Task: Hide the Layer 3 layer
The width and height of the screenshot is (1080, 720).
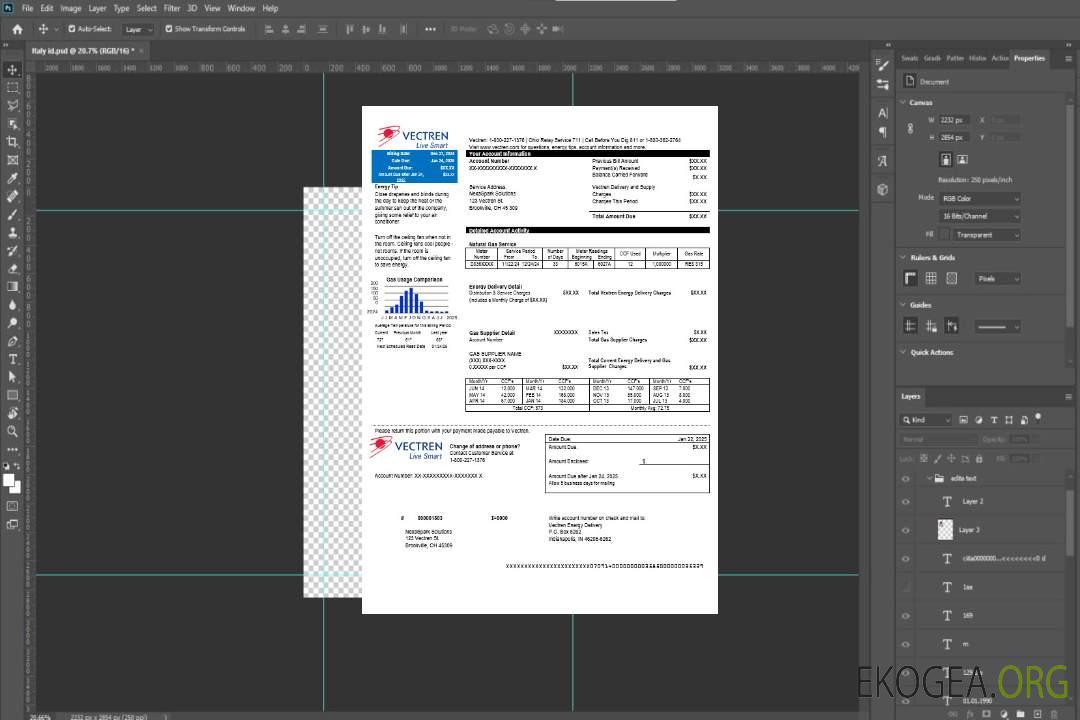Action: click(906, 531)
